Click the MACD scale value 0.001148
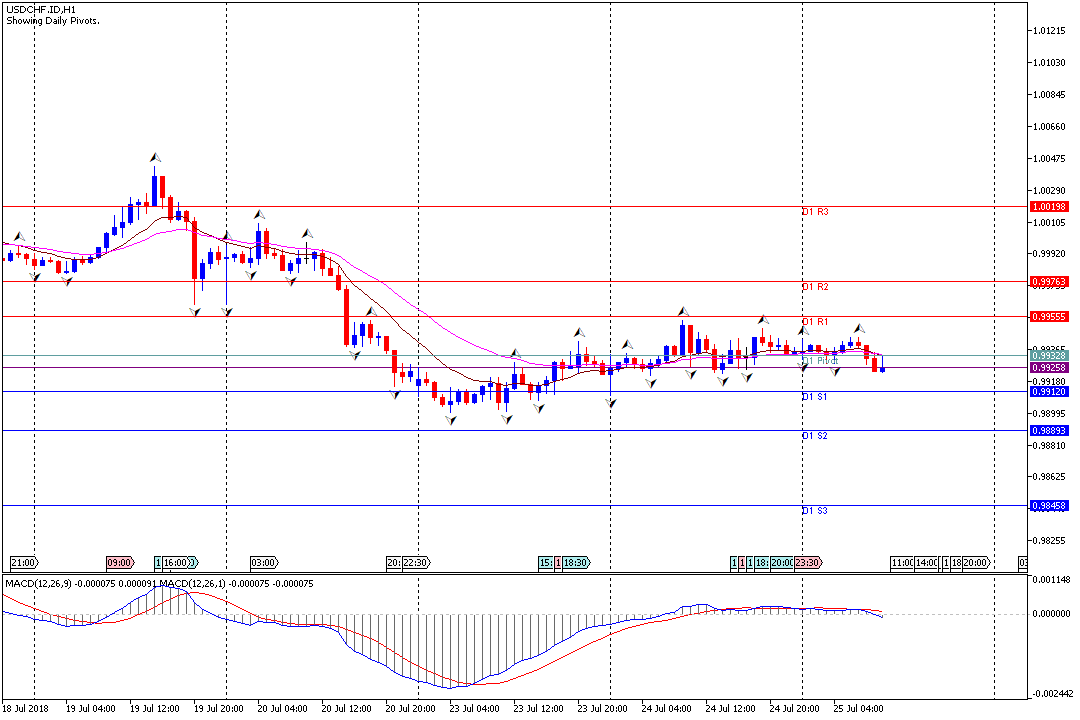1080x720 pixels. (x=1052, y=579)
